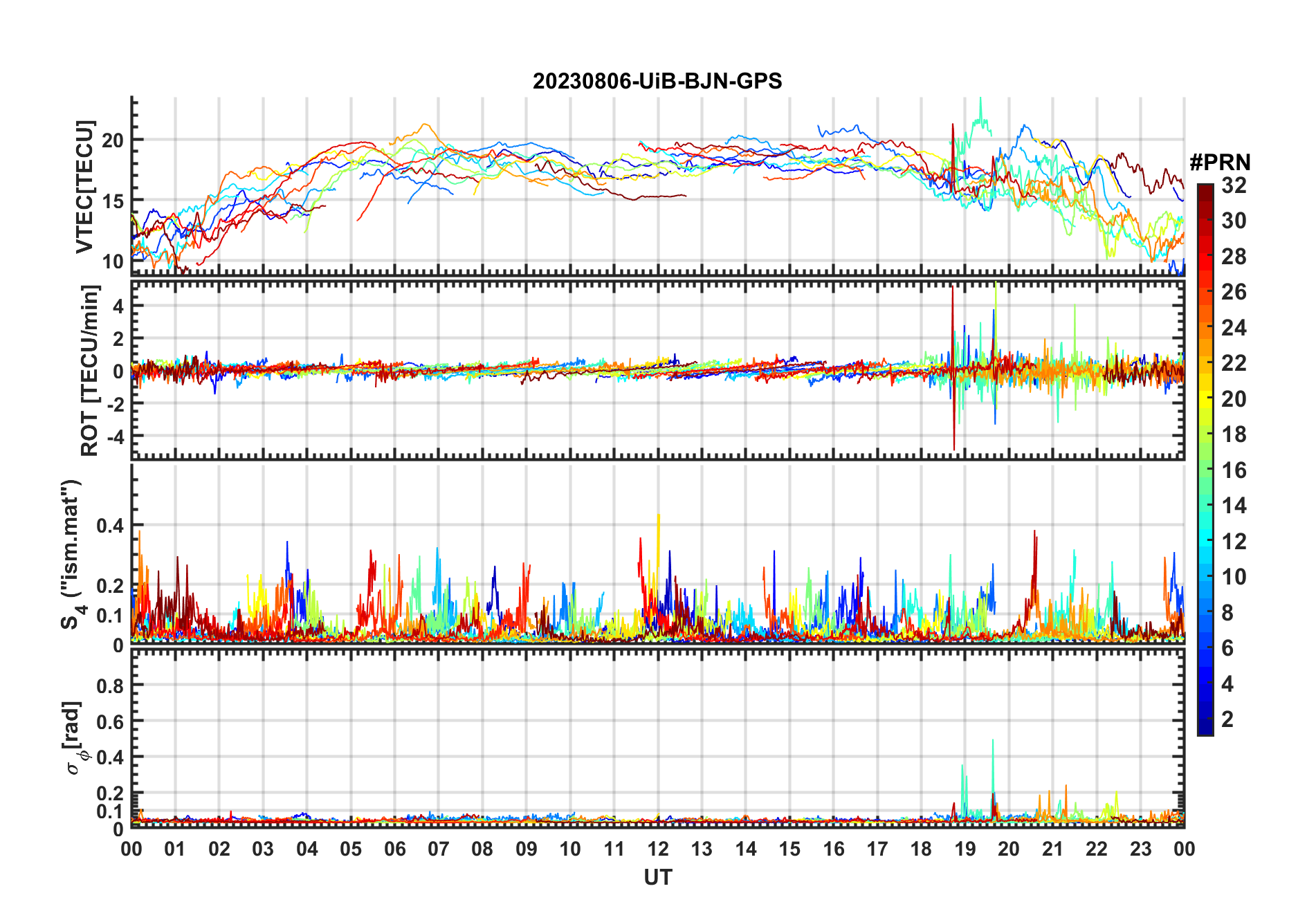Click the dark blue bottom of the PRN colorbar

point(1205,729)
